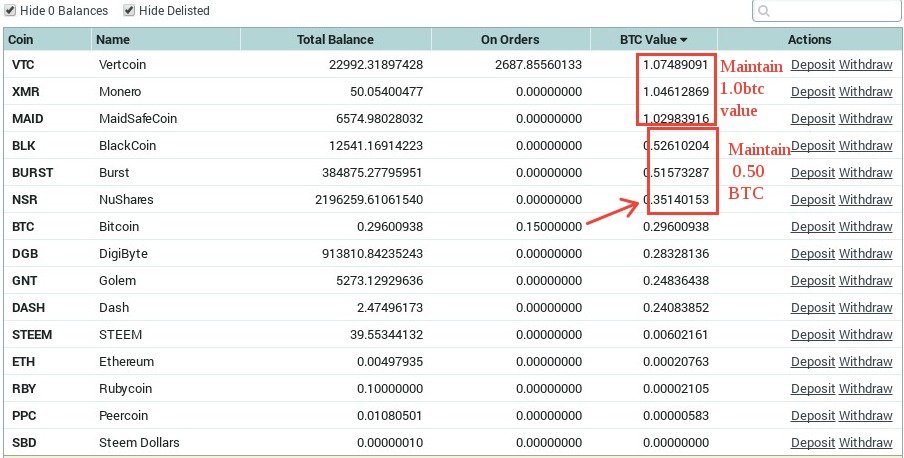Image resolution: width=904 pixels, height=458 pixels.
Task: Click Deposit for DigiByte
Action: coord(813,254)
